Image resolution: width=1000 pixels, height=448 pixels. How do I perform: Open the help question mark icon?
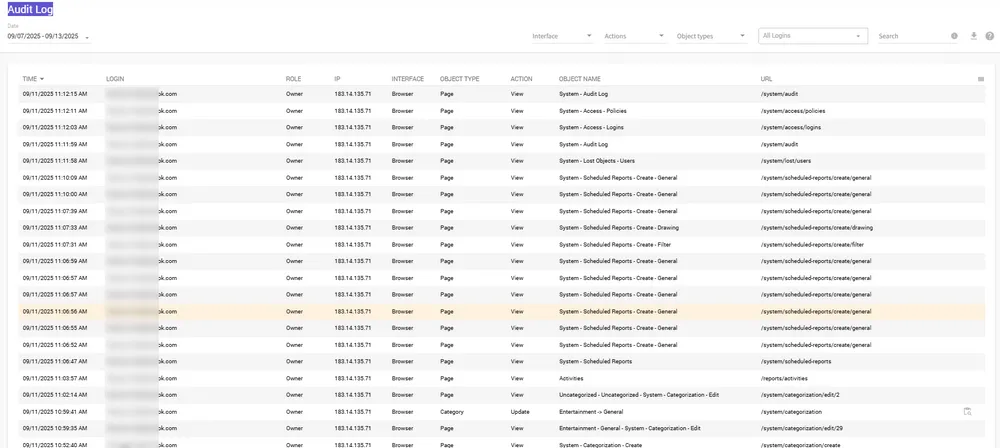pos(990,36)
